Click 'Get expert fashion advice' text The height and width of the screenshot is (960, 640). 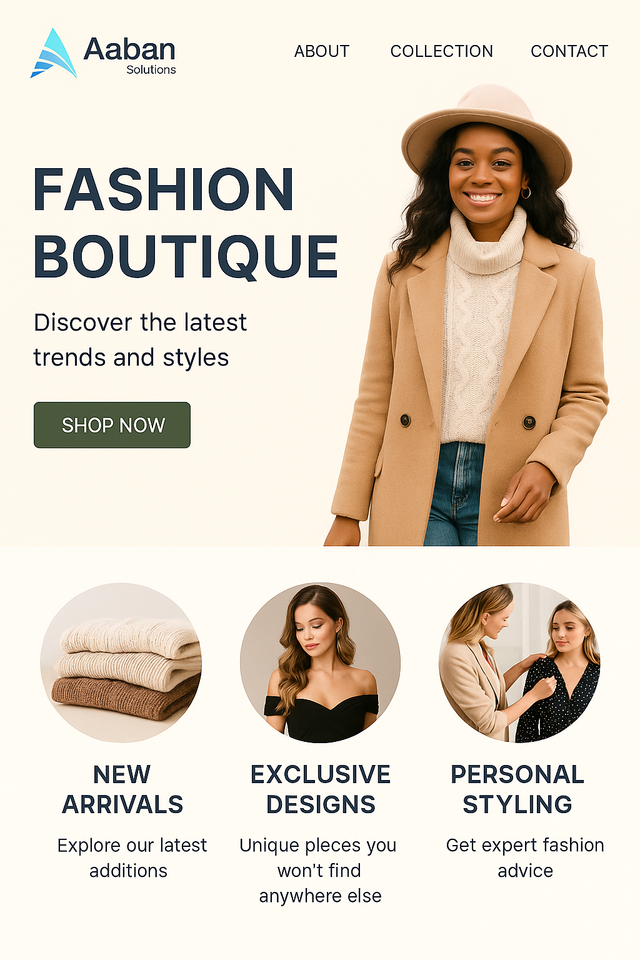pyautogui.click(x=525, y=858)
